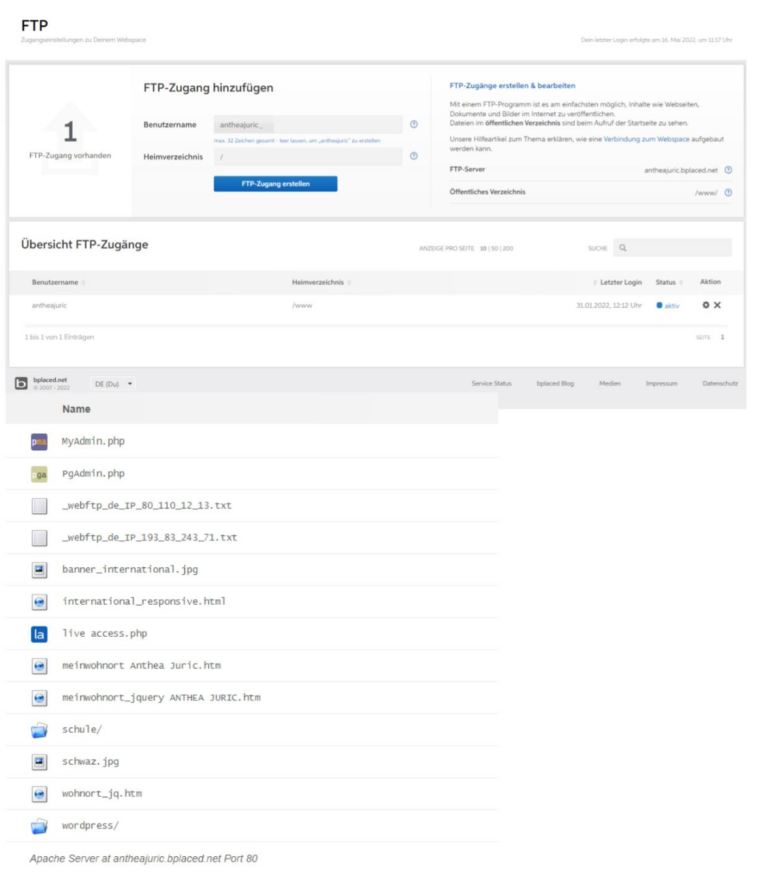The width and height of the screenshot is (768, 880).
Task: Click the pma icon for MyAdmin.php
Action: pos(39,441)
